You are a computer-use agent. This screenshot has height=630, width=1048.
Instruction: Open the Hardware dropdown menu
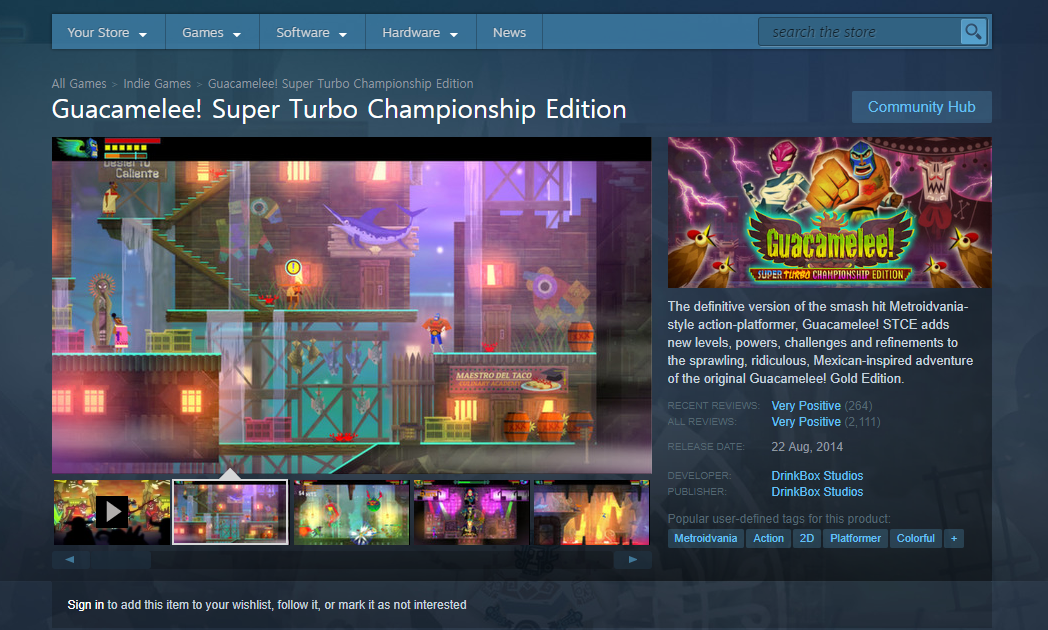click(420, 32)
